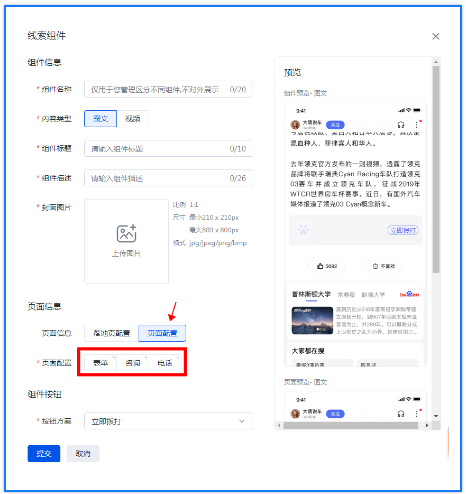Open the 立即拨打 button scheme dropdown
This screenshot has width=466, height=494.
pyautogui.click(x=168, y=421)
